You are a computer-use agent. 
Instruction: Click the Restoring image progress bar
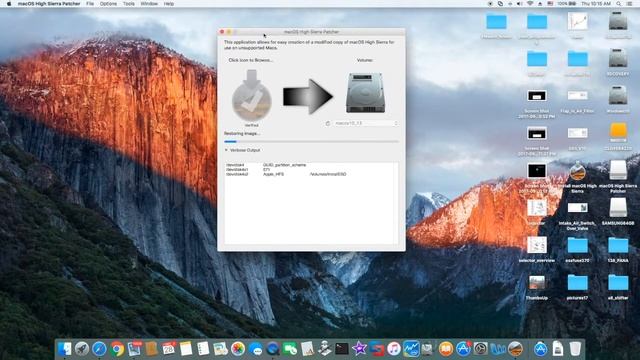pos(311,142)
